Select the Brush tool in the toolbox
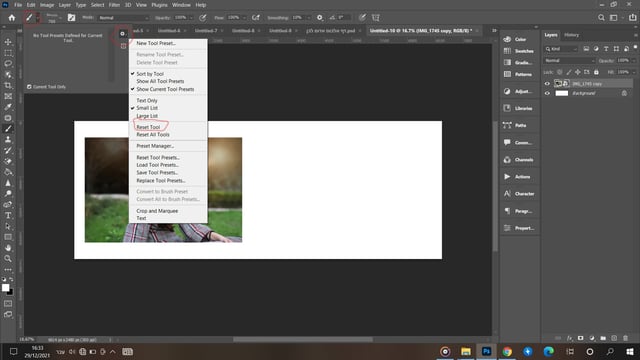The width and height of the screenshot is (640, 360). click(8, 129)
